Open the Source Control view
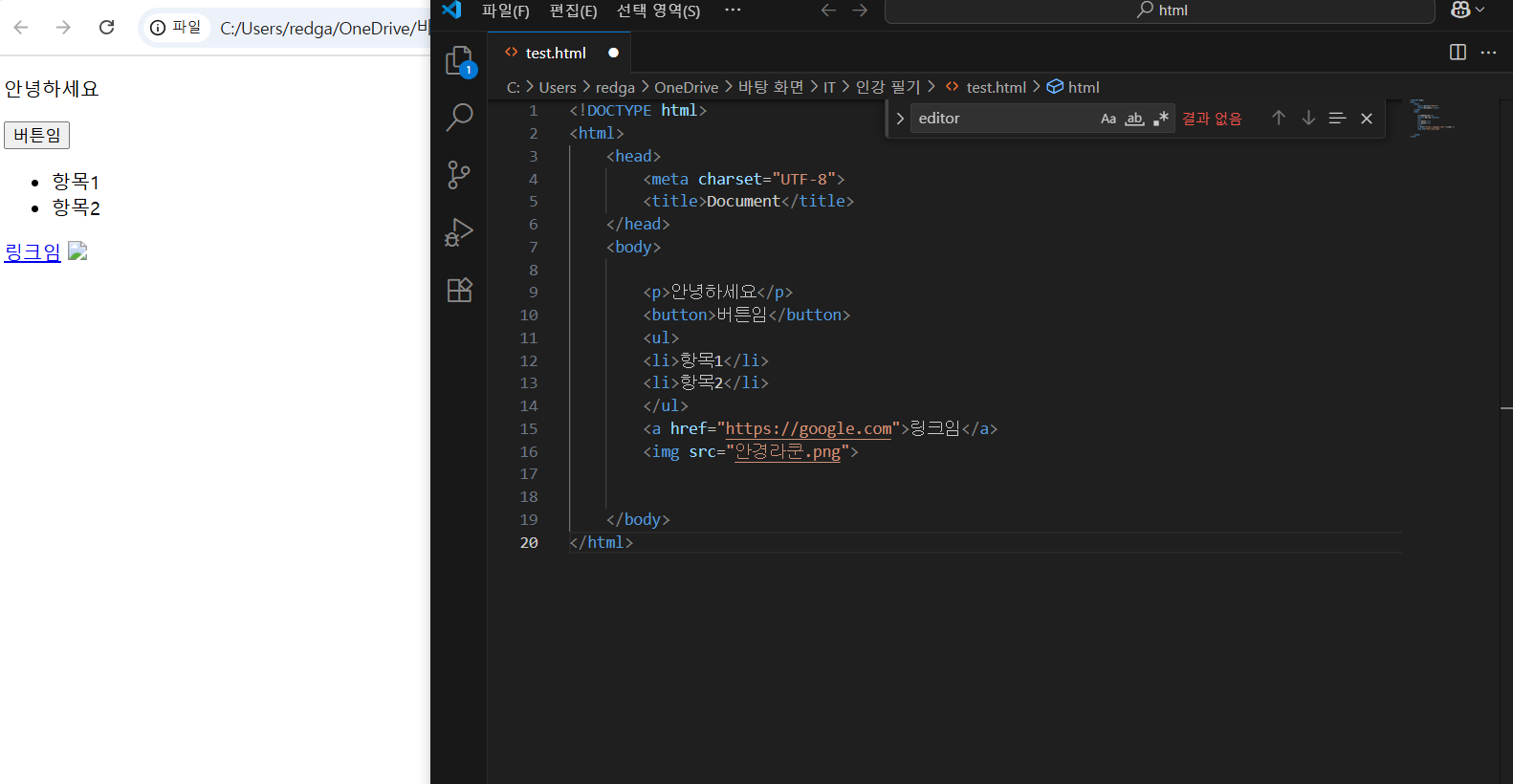This screenshot has width=1513, height=784. (459, 175)
